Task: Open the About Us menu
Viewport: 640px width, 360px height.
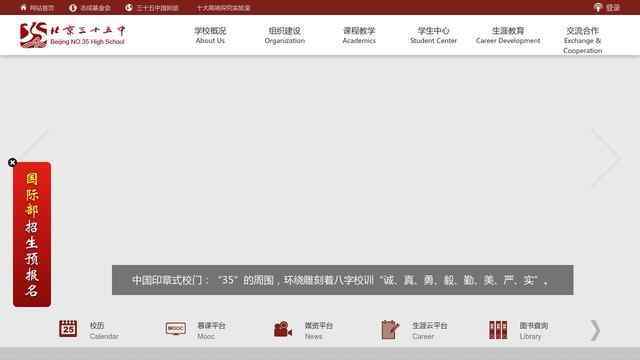Action: pos(210,35)
